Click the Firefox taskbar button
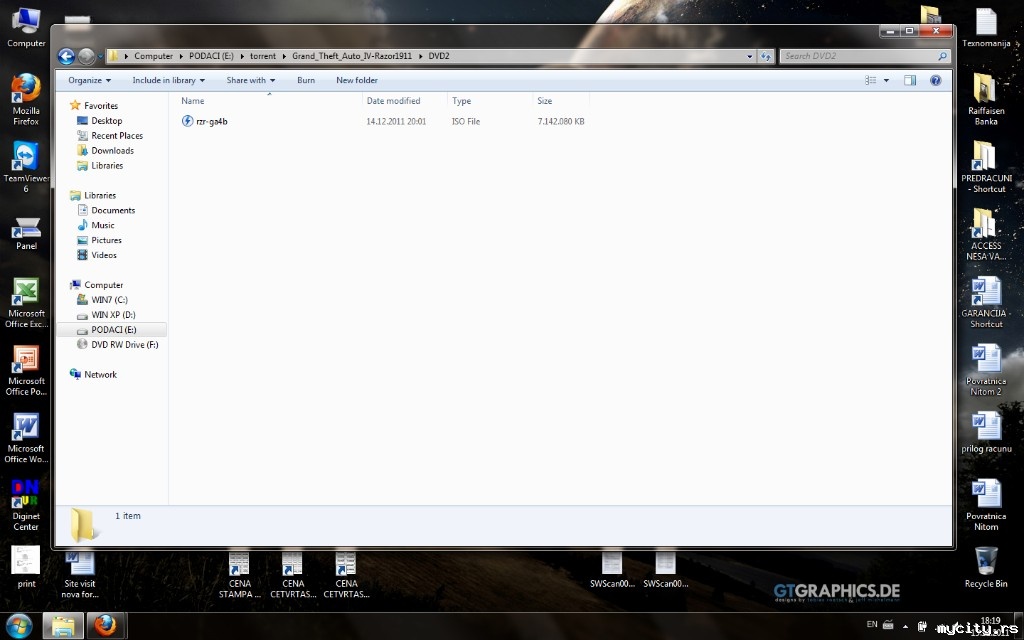The image size is (1024, 640). coord(104,626)
